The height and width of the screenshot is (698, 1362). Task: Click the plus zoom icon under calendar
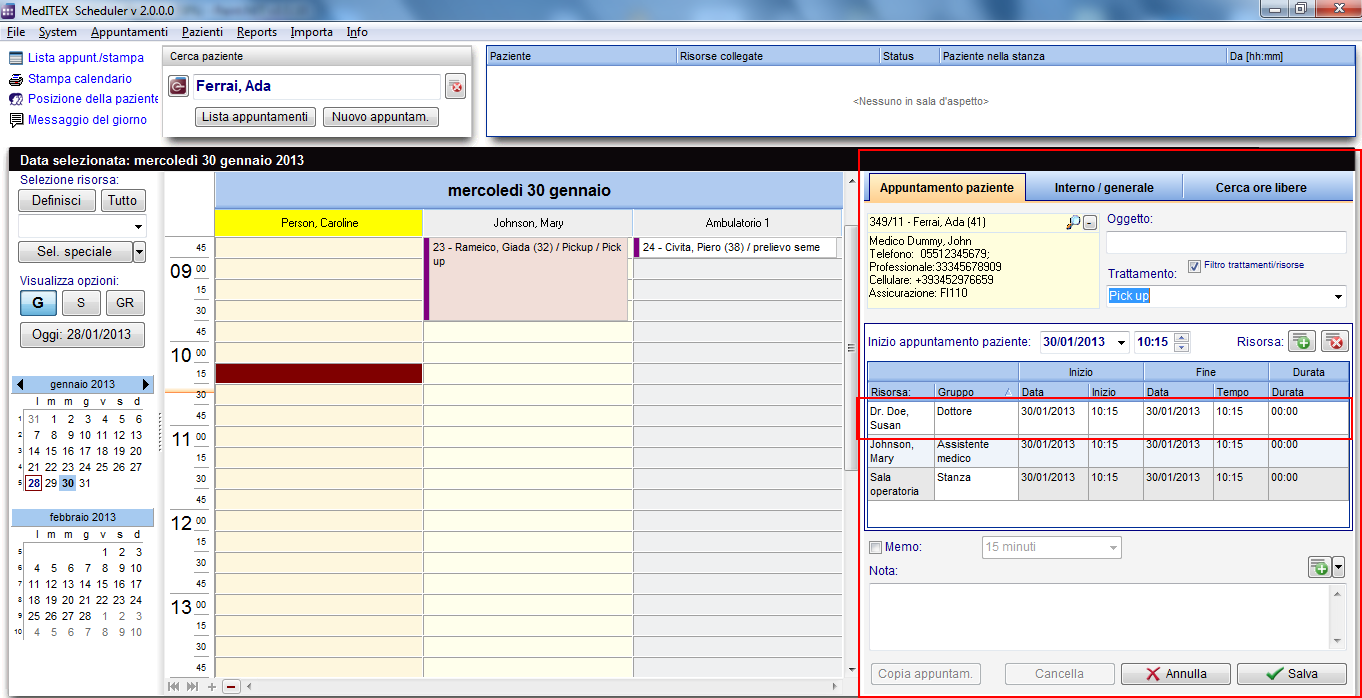[x=212, y=687]
